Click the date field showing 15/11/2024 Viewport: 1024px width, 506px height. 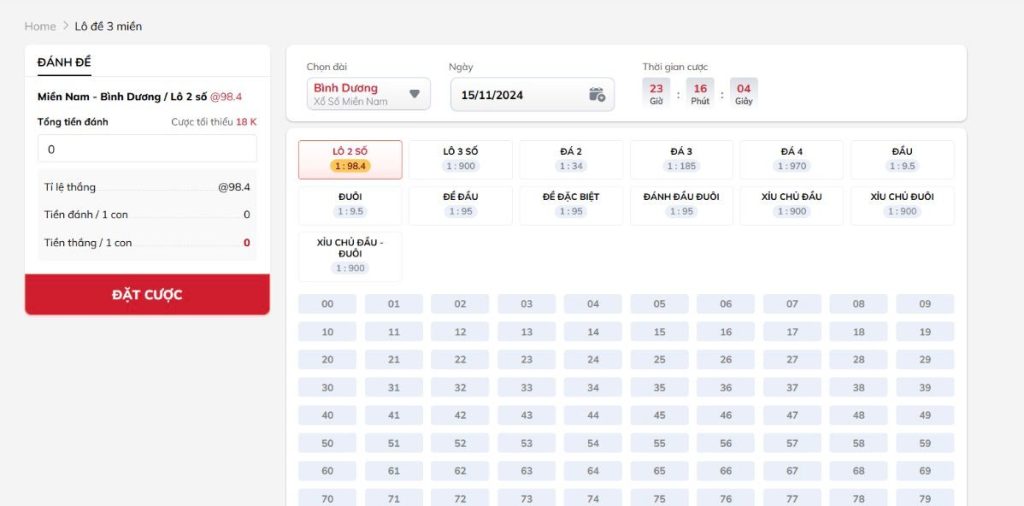520,95
